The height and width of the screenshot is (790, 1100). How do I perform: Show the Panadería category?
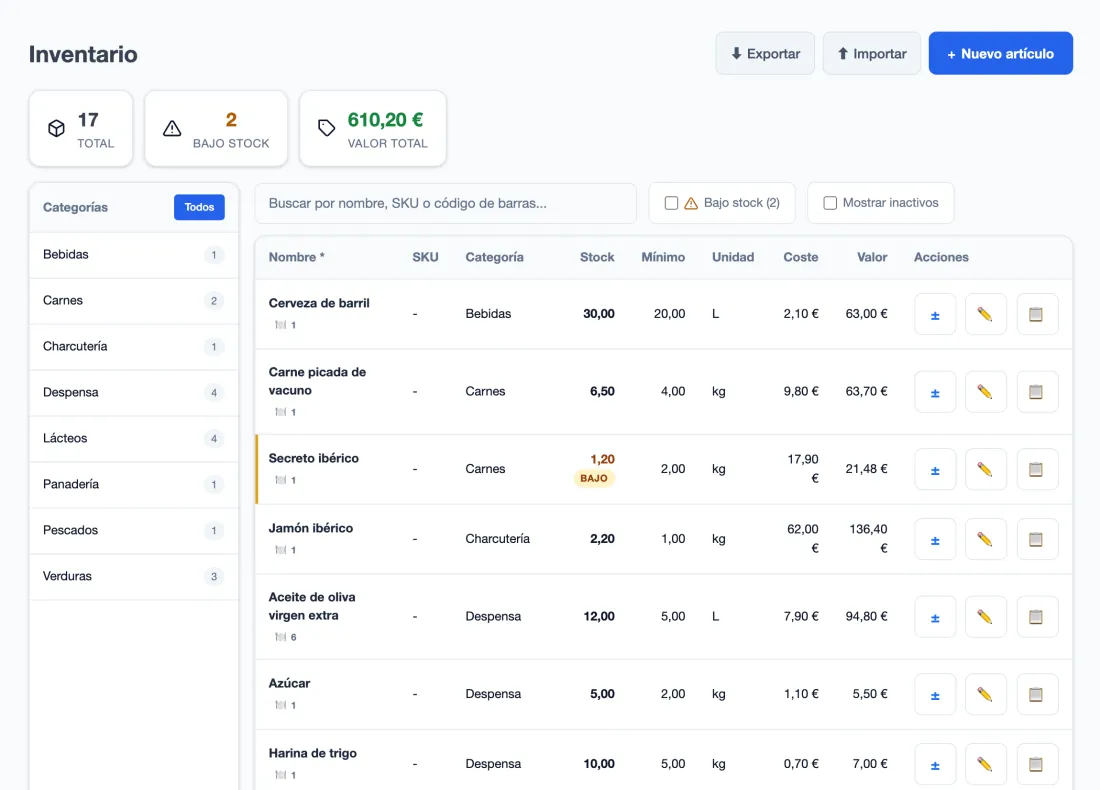pyautogui.click(x=133, y=485)
